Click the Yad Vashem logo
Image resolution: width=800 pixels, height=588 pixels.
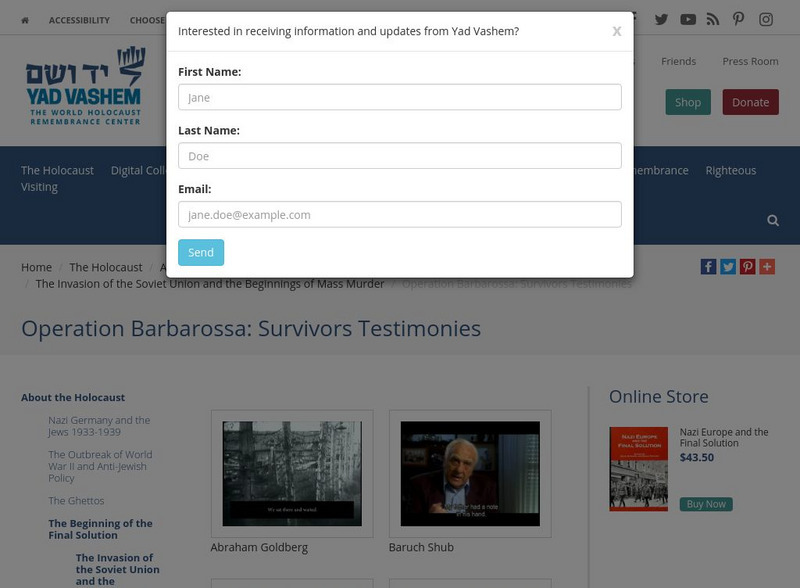(x=85, y=86)
